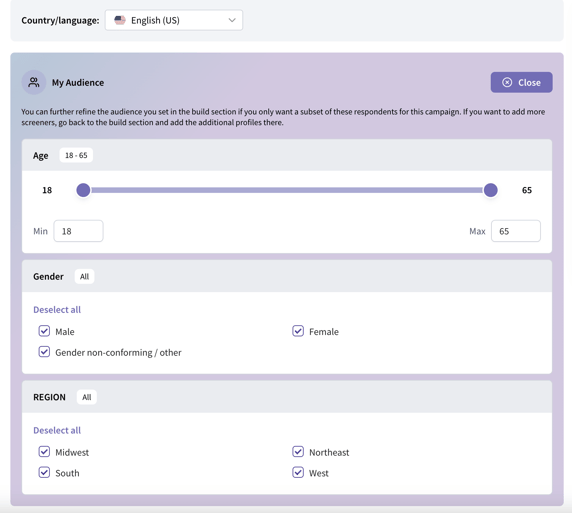
Task: Click Deselect all under REGION
Action: 57,431
